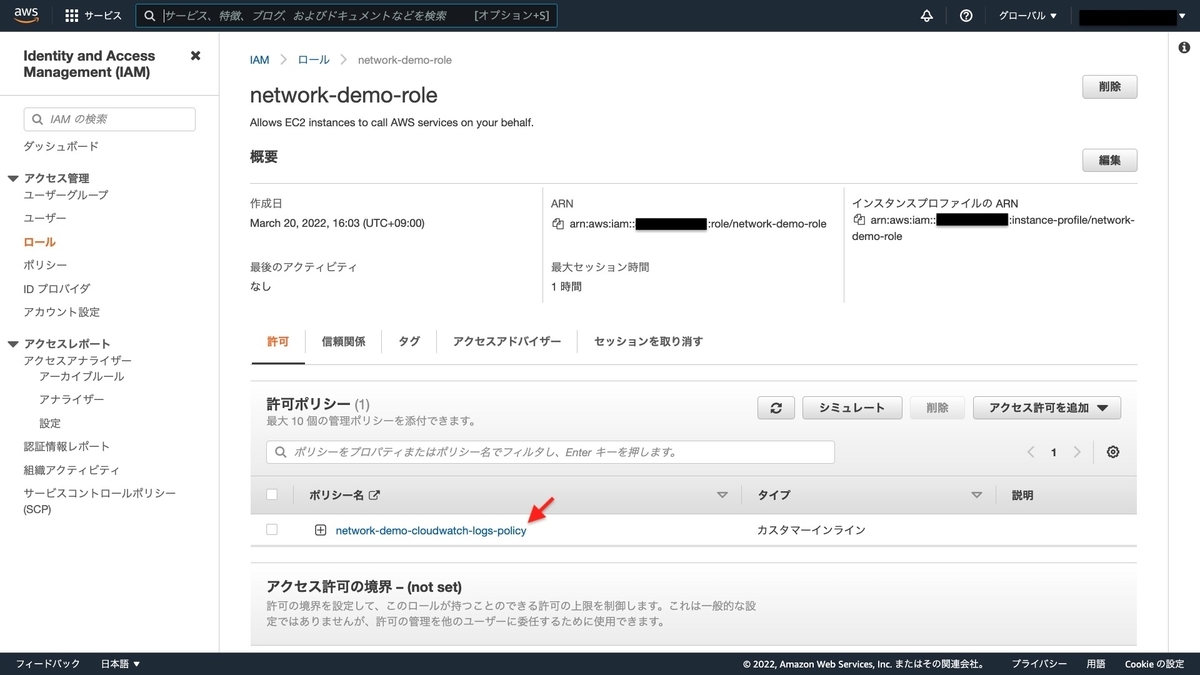Open the アクセス許可を追加 dropdown button

[1047, 408]
